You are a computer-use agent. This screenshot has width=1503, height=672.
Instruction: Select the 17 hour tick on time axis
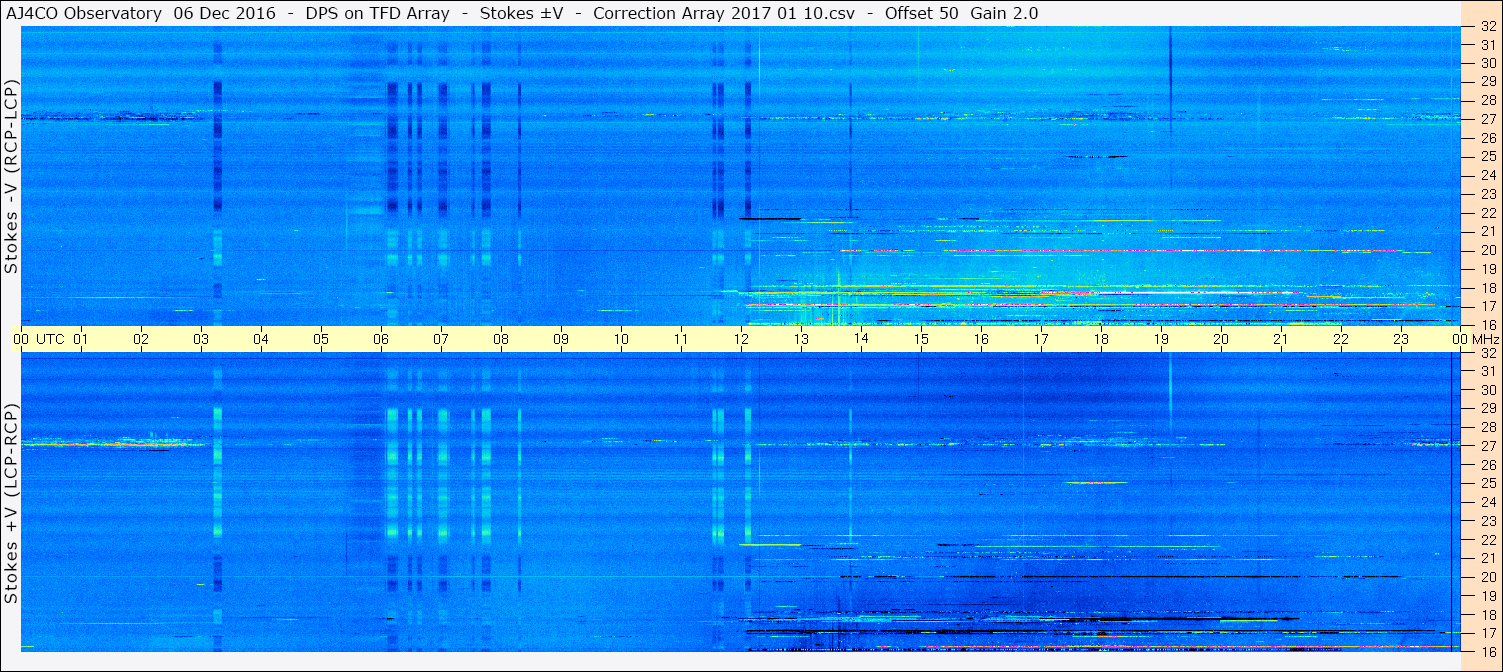(1041, 339)
